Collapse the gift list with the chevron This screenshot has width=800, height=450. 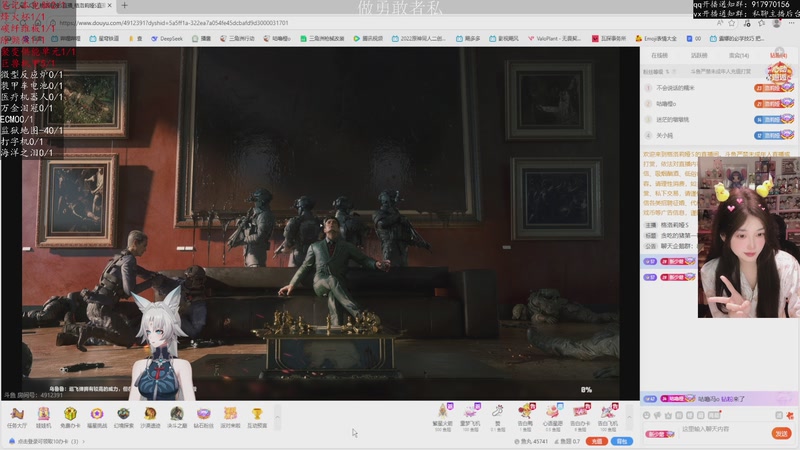click(x=629, y=417)
